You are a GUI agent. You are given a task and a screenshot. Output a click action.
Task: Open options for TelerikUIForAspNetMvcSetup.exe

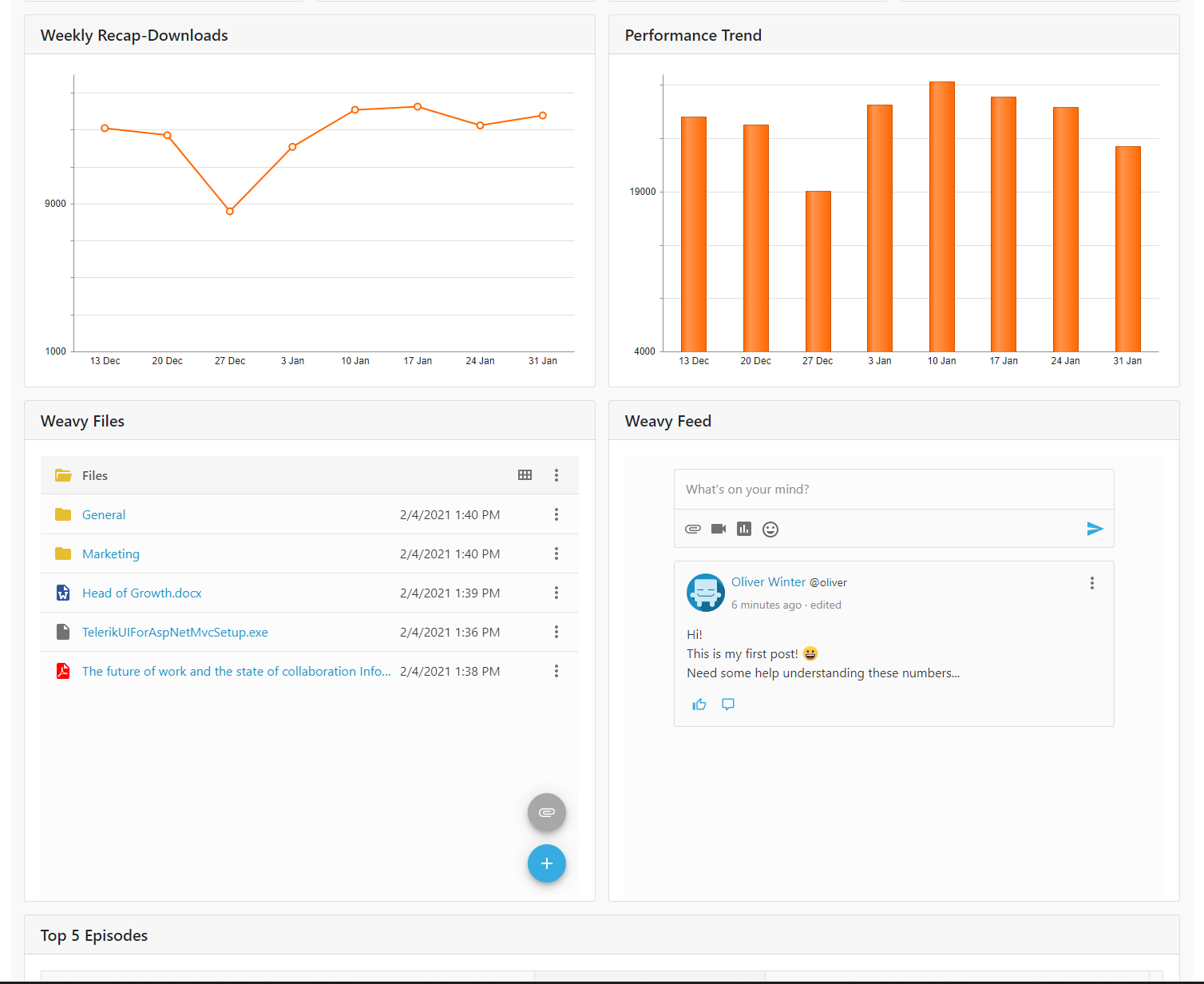tap(556, 632)
